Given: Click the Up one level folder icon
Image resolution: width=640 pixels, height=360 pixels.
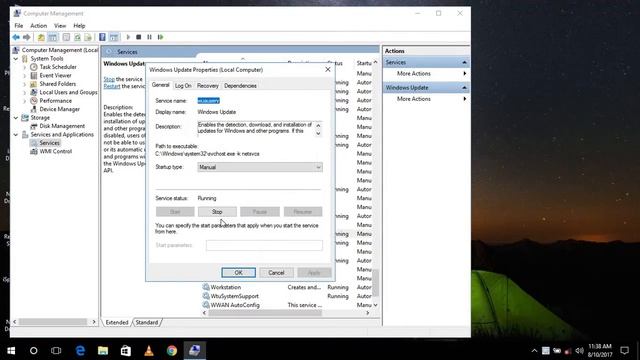Looking at the screenshot, I should click(x=41, y=37).
